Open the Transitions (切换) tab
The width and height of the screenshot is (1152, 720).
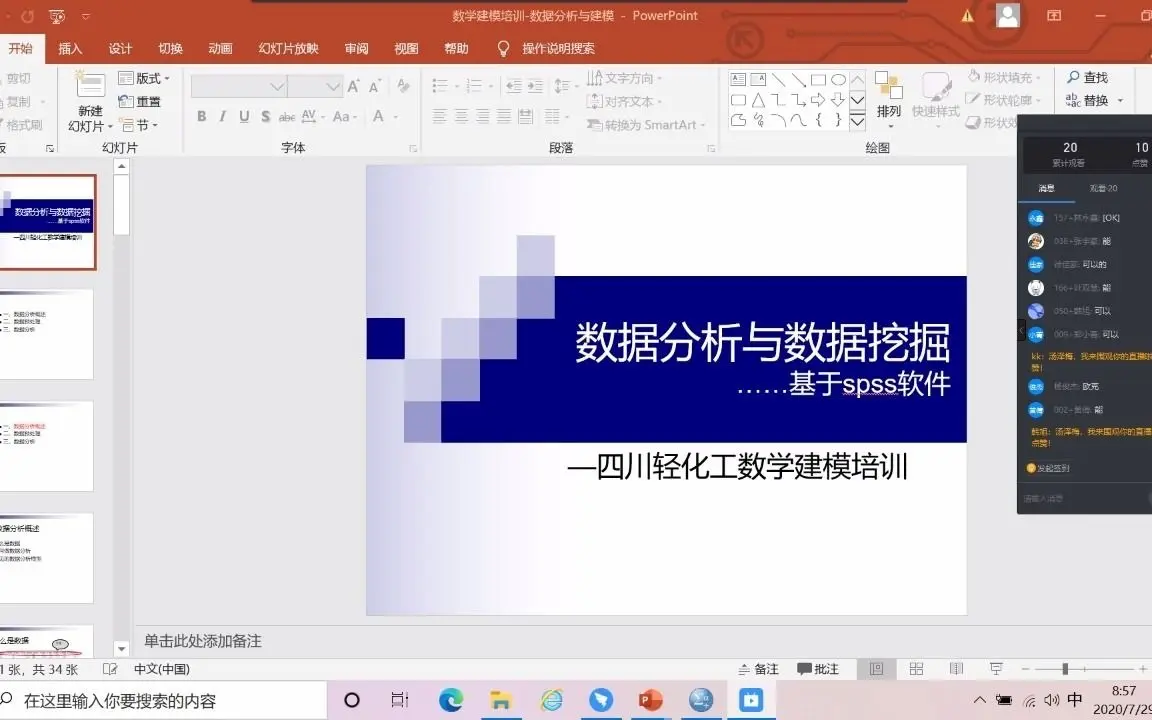click(x=170, y=48)
